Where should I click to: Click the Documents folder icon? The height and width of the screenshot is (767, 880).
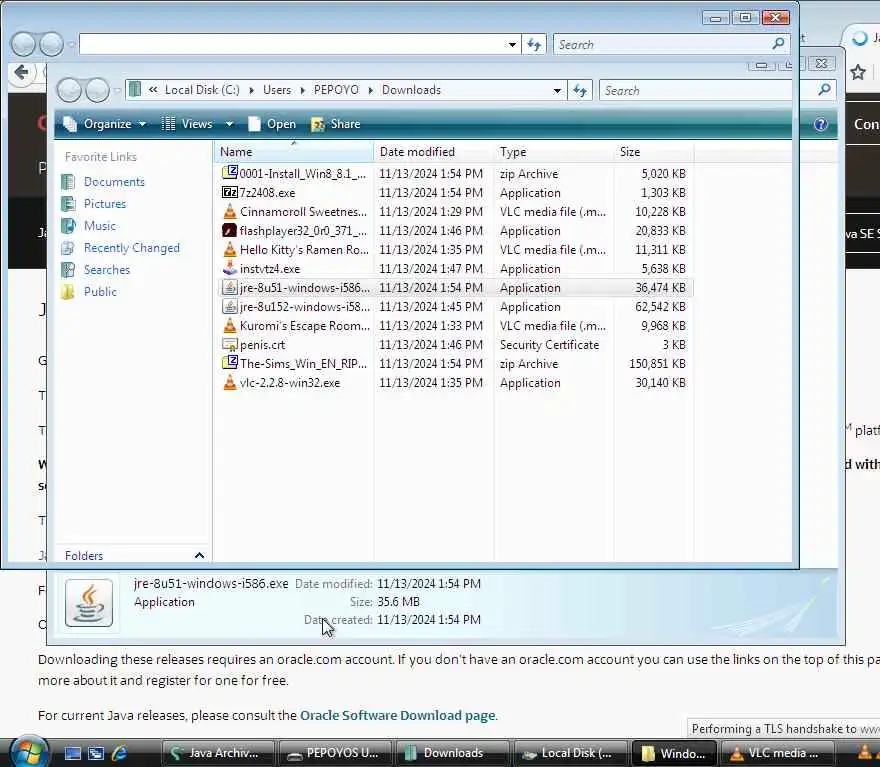68,182
